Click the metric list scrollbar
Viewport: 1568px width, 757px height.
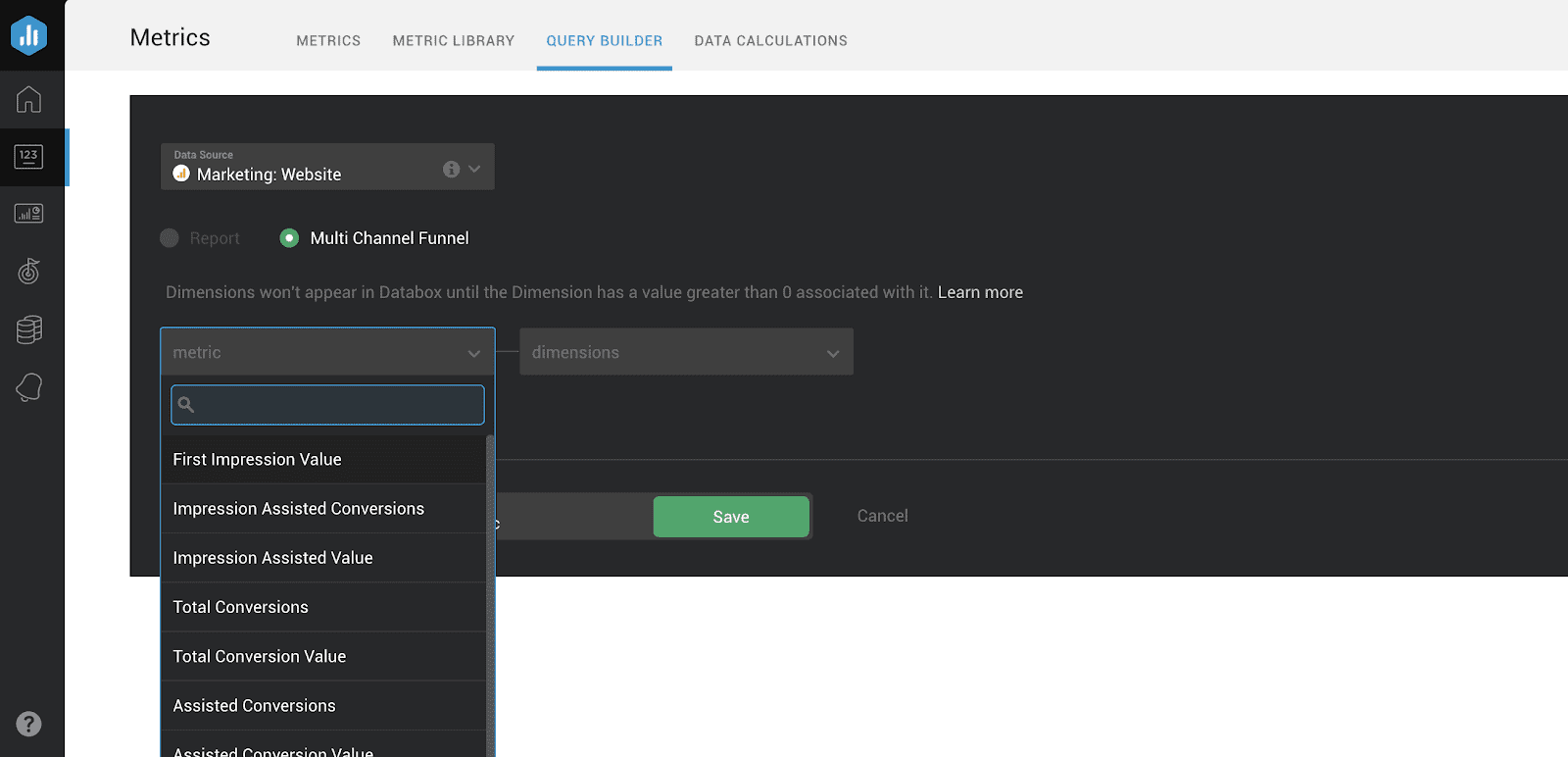point(490,588)
